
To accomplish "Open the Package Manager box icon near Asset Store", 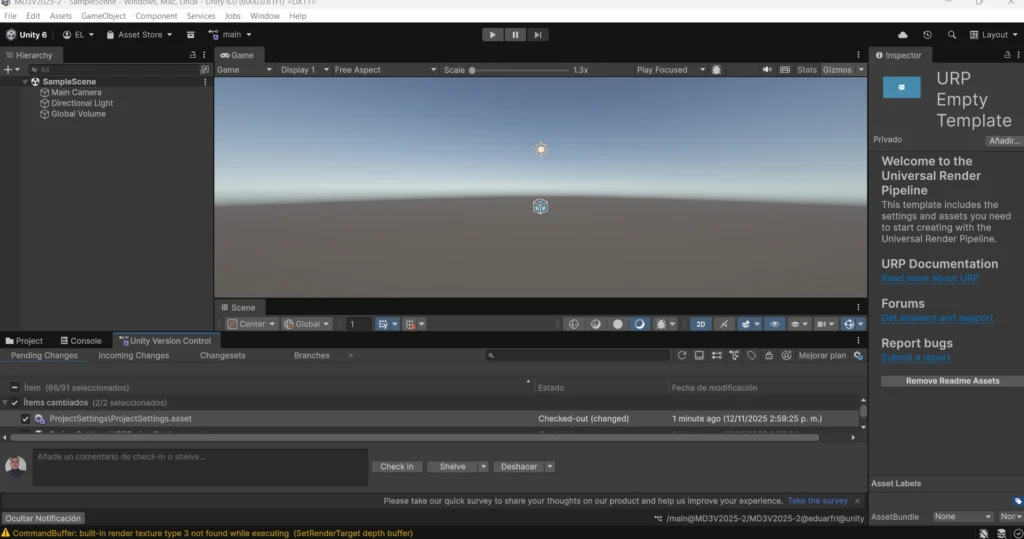I will coord(191,35).
